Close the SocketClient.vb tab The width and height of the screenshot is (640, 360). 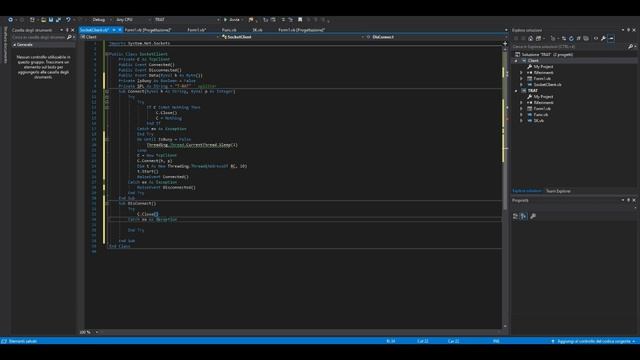120,30
